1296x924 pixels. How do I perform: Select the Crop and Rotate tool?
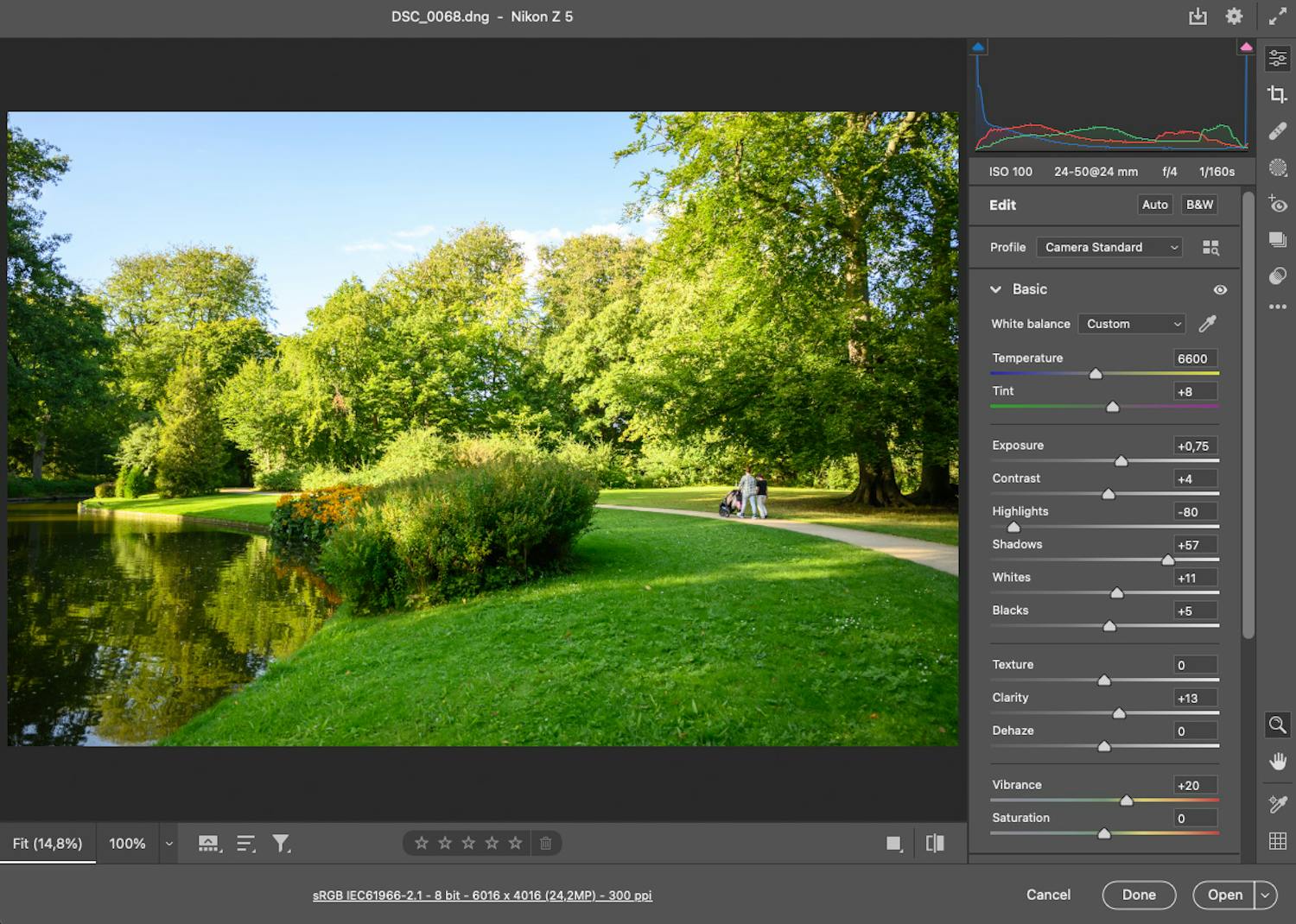1278,95
